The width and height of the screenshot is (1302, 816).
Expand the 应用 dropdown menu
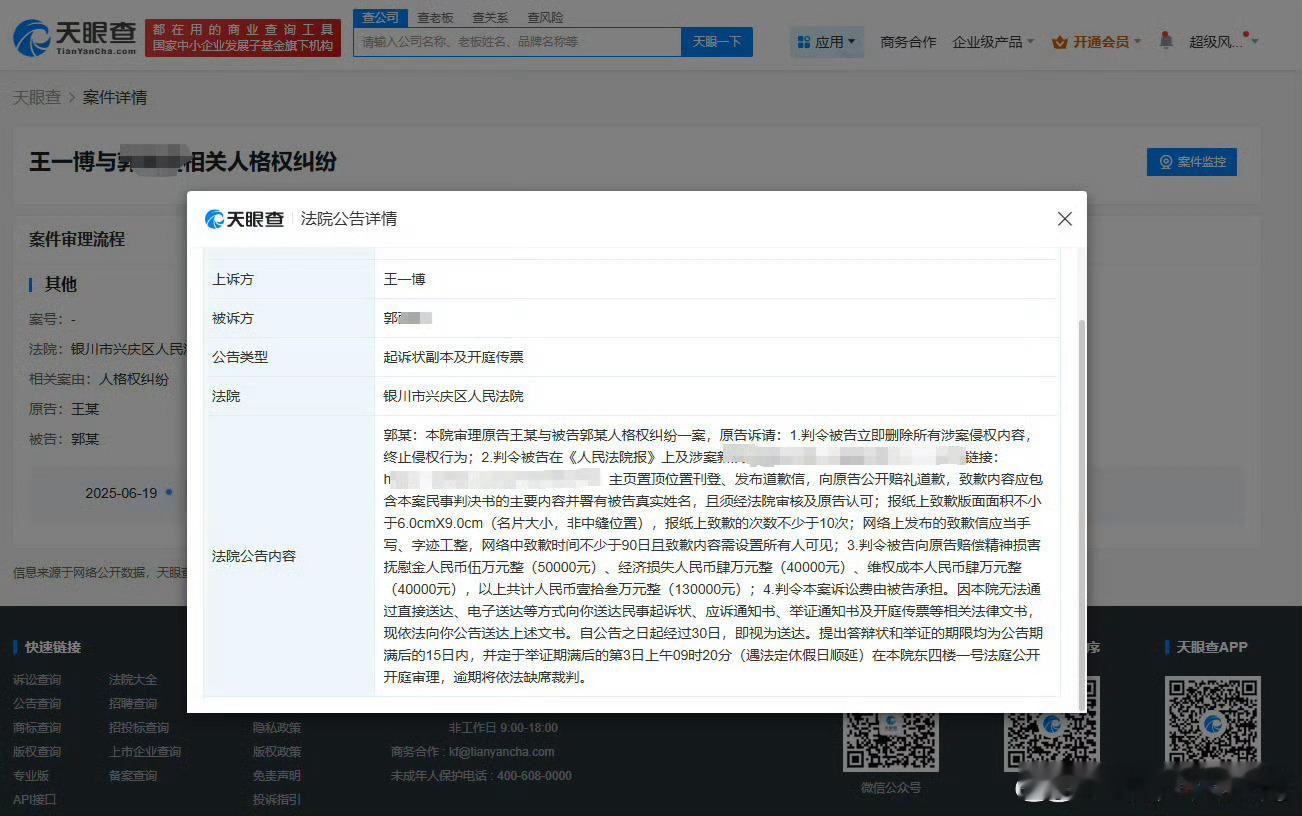coord(827,42)
